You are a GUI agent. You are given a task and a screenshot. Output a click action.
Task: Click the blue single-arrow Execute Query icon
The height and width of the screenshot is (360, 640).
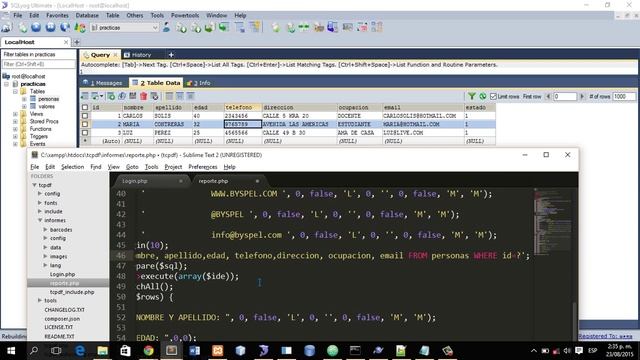pos(36,27)
